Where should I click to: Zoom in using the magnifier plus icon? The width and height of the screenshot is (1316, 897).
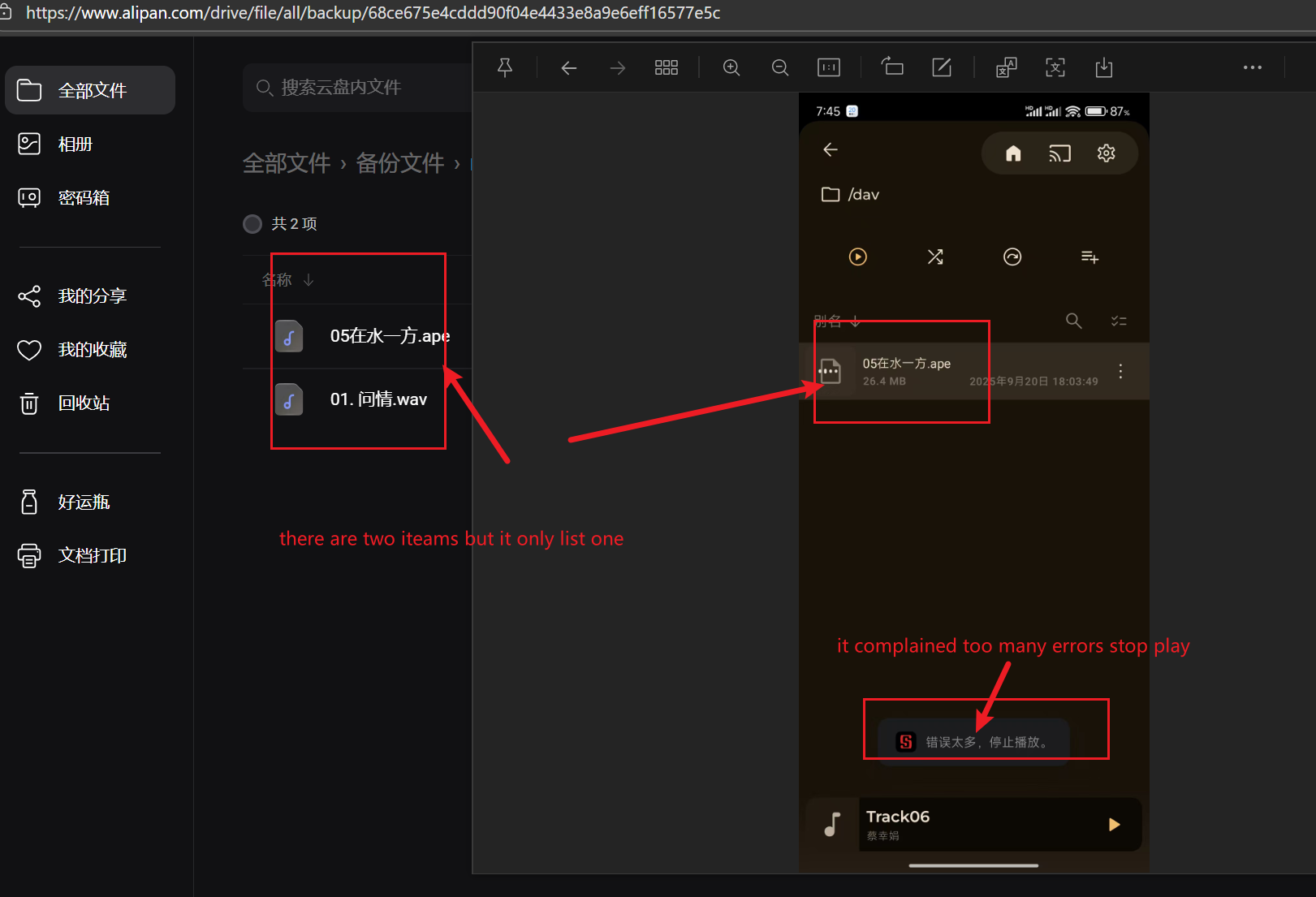731,68
